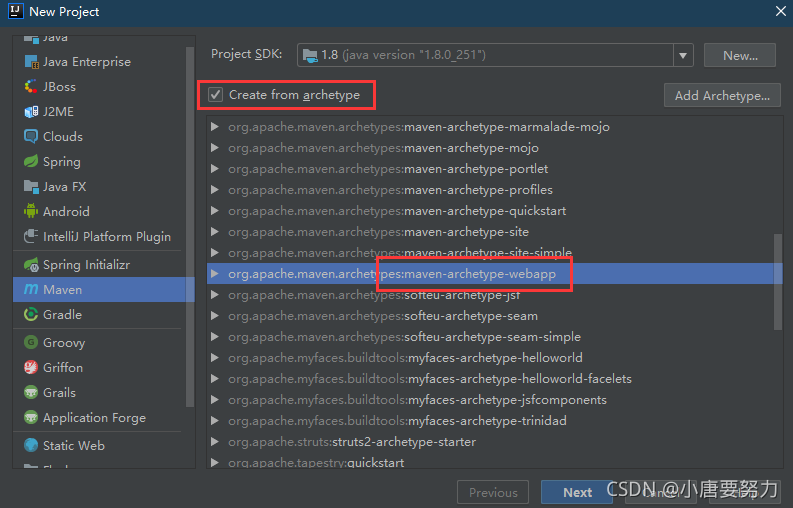Expand maven-archetype-profiles tree arrow
This screenshot has width=793, height=508.
pos(215,190)
